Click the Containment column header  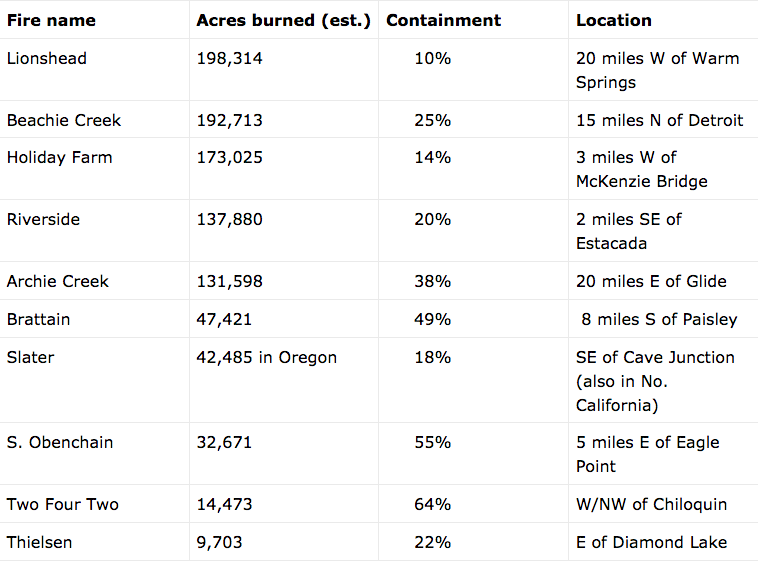[x=444, y=20]
